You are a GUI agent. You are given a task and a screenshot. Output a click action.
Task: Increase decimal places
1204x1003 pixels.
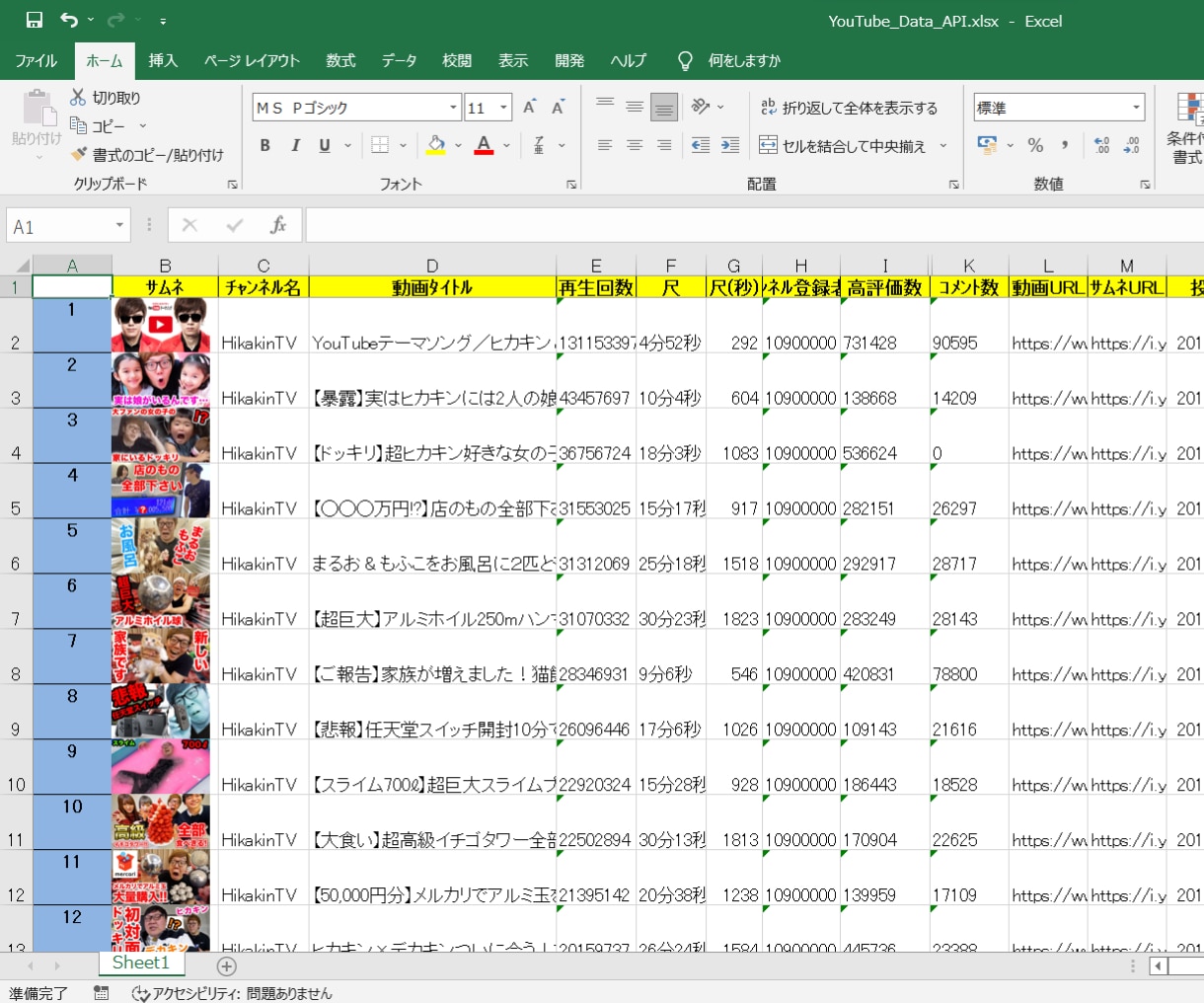[x=1102, y=146]
